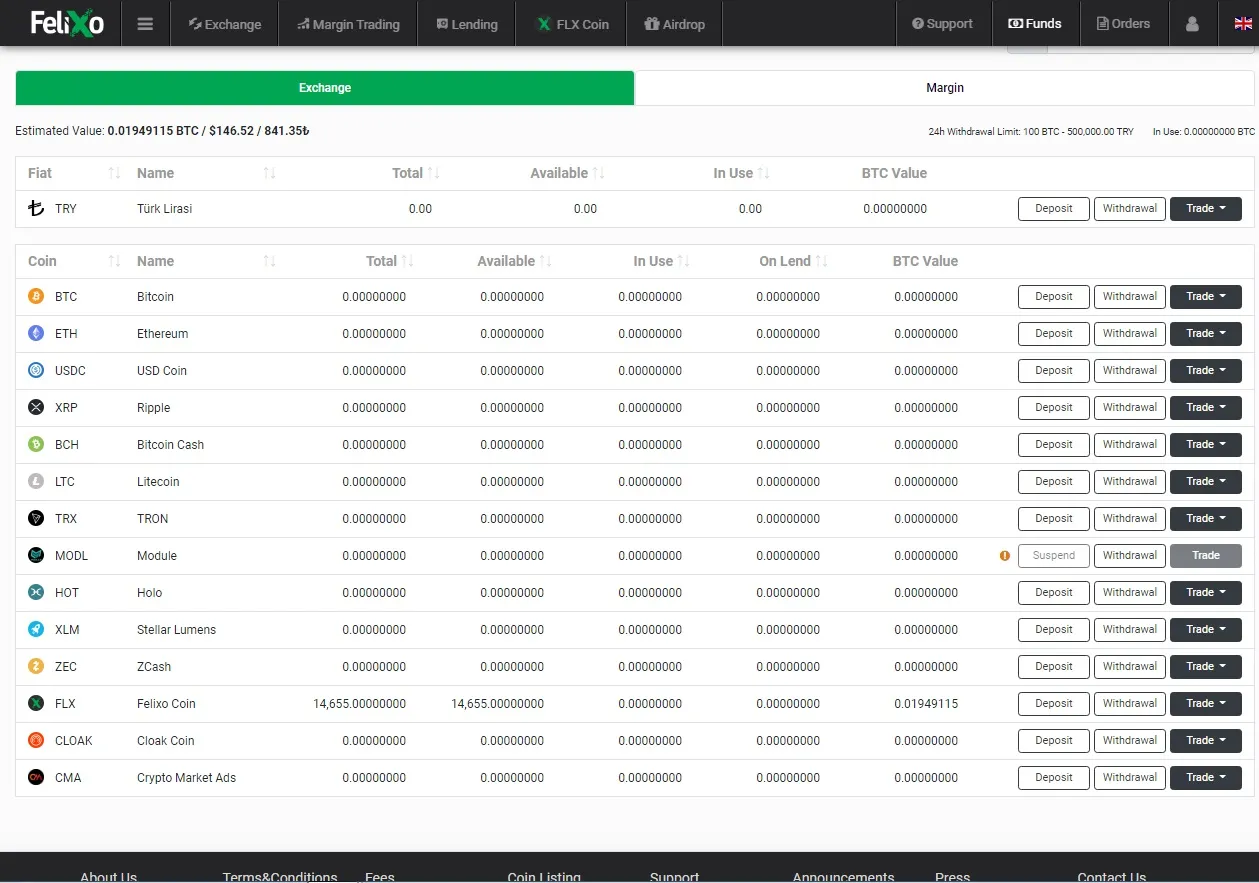Expand the Trade dropdown for FLX
1259x883 pixels.
coord(1206,703)
